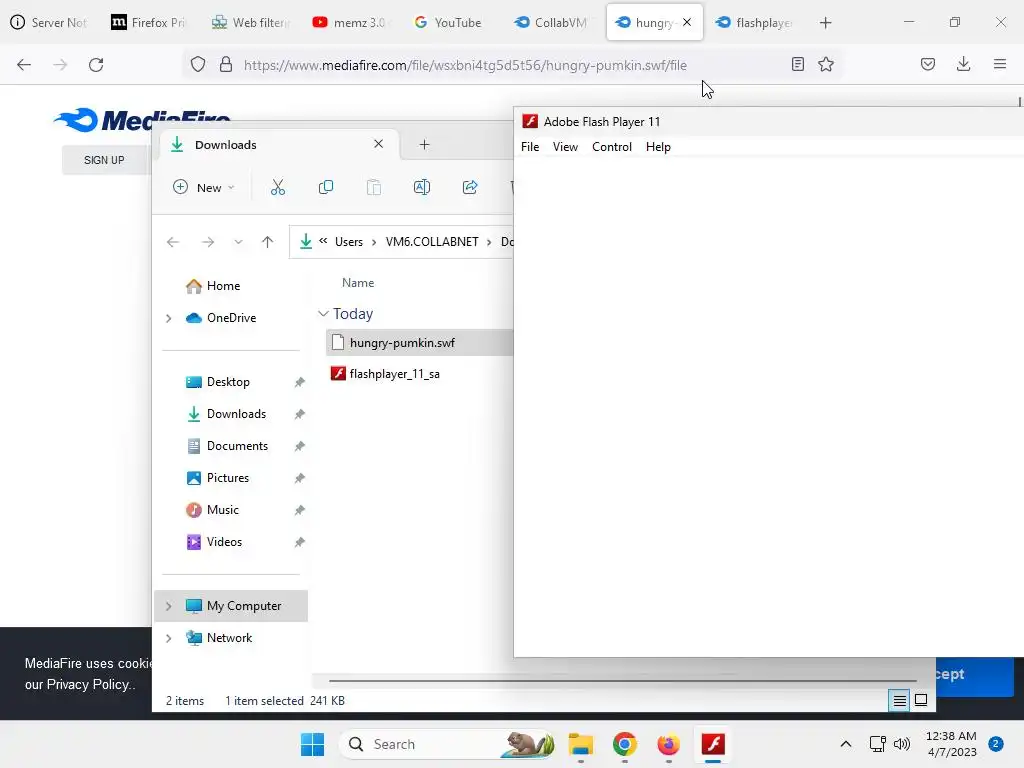Click the Share icon in Explorer toolbar

470,187
